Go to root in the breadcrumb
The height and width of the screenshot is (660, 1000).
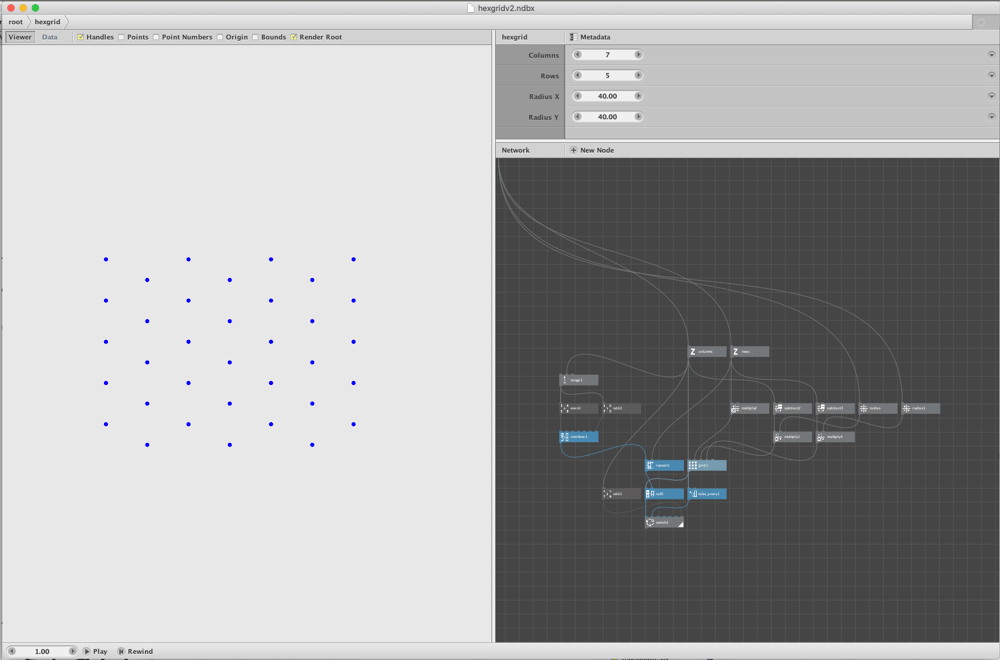(x=15, y=22)
